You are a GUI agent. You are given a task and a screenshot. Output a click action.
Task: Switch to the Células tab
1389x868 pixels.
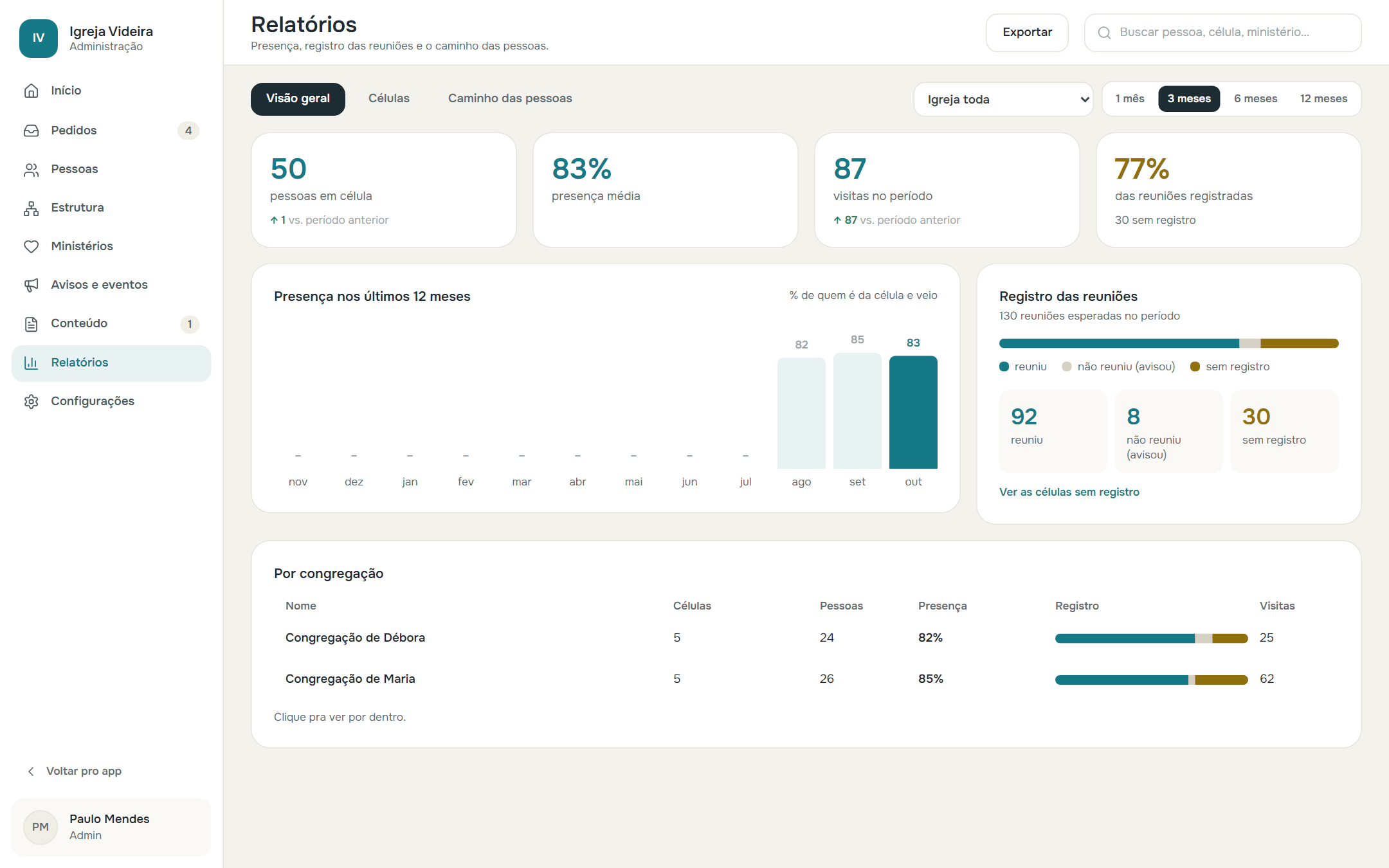click(389, 98)
